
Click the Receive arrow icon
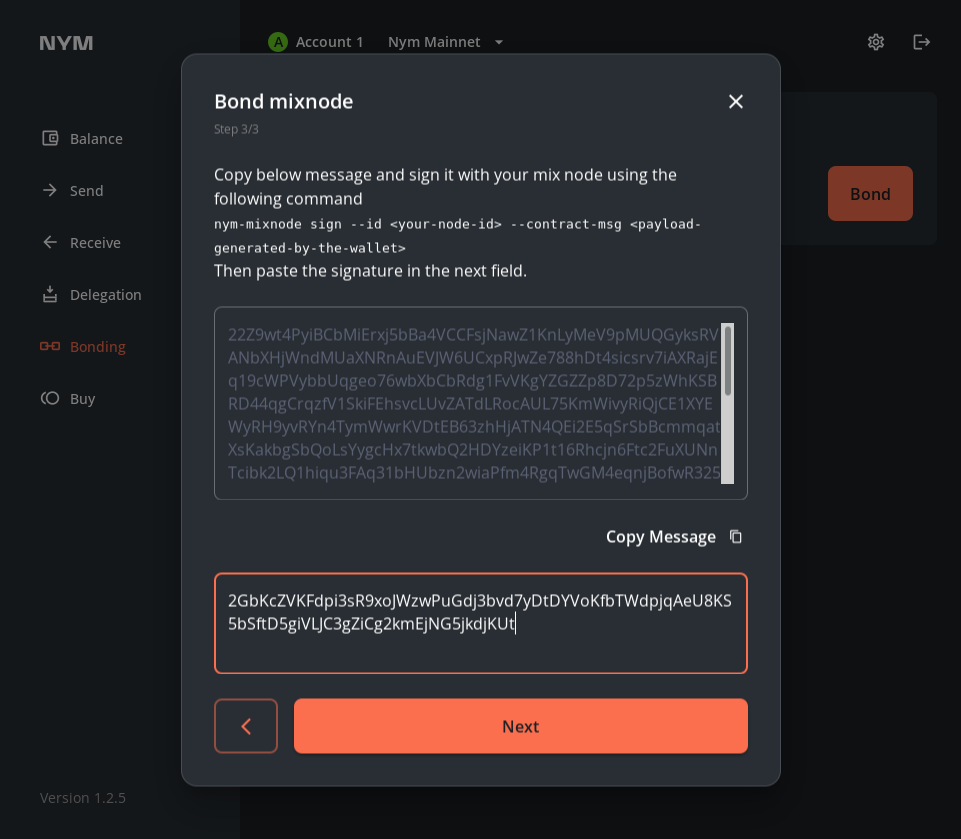50,242
